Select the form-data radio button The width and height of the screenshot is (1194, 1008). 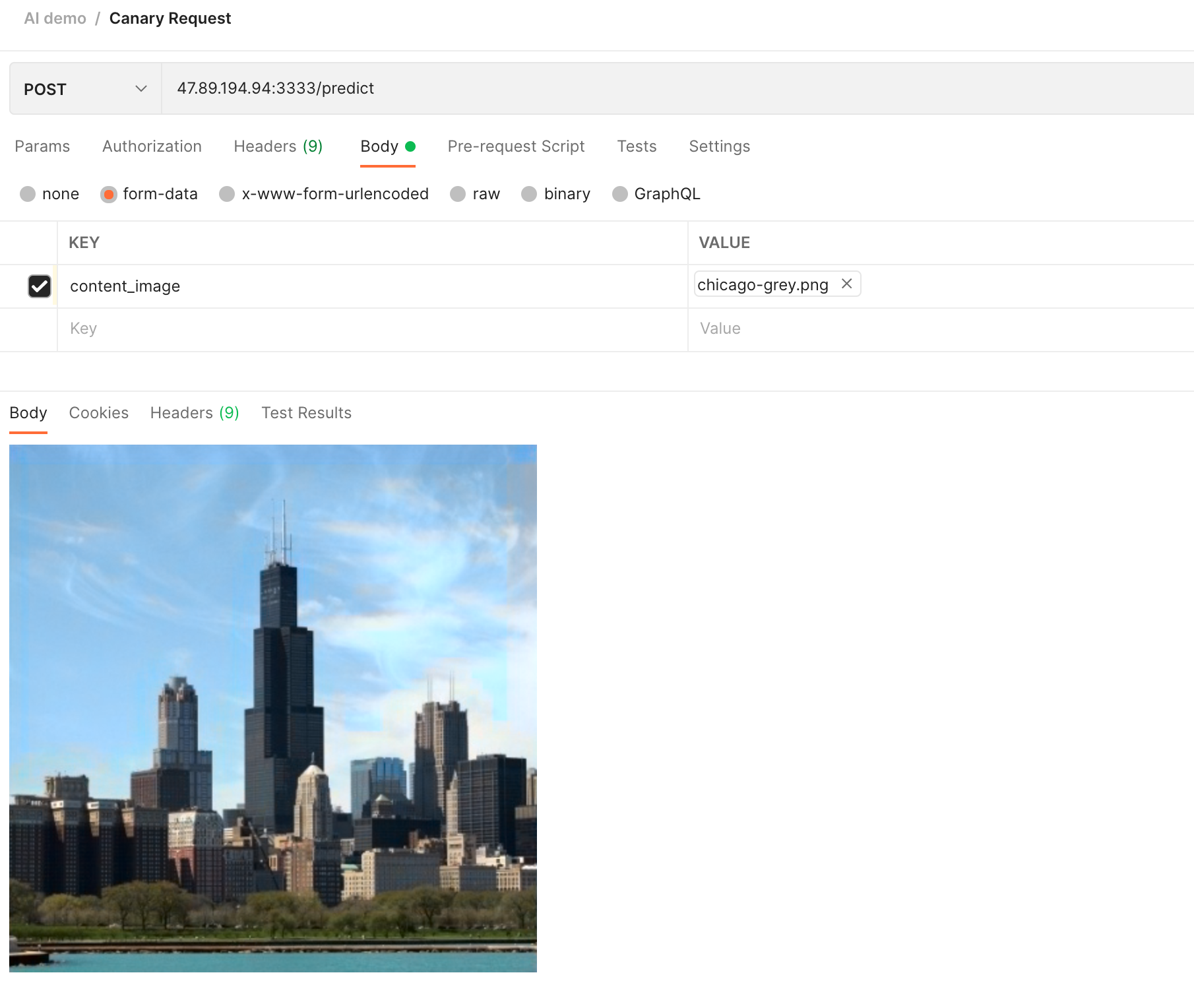(109, 194)
